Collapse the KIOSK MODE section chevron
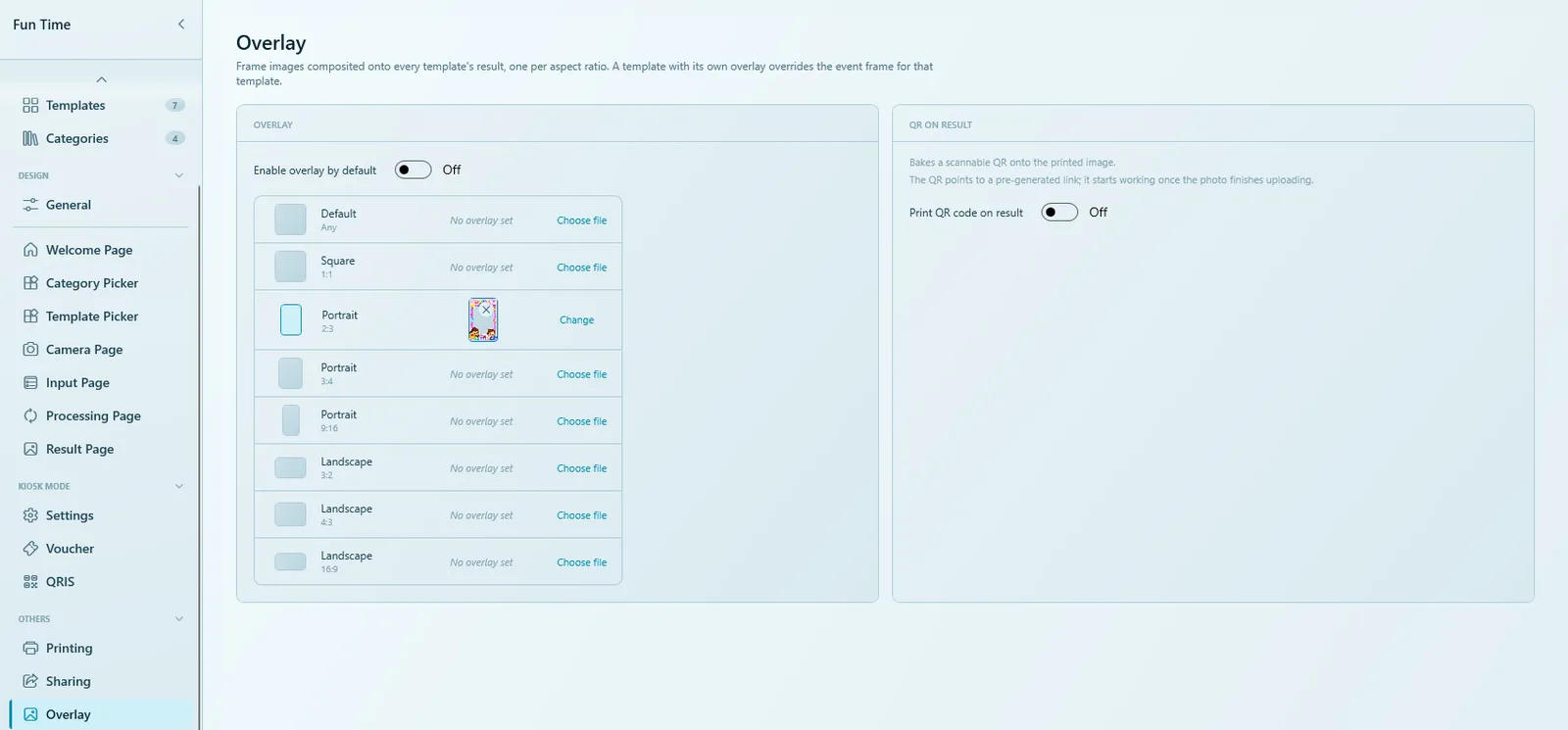The height and width of the screenshot is (730, 1568). coord(178,486)
